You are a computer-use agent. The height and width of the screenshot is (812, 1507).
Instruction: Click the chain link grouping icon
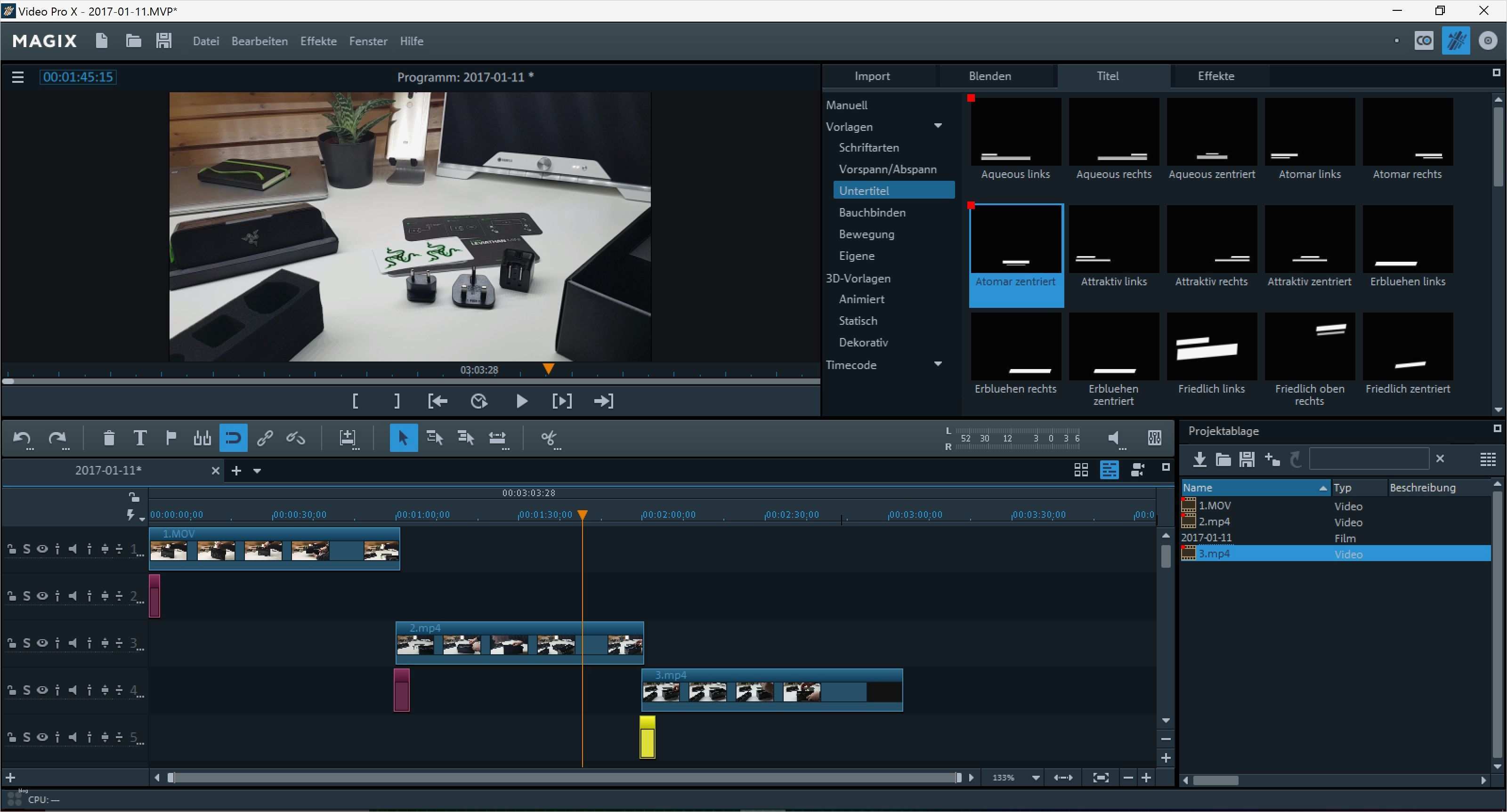(265, 438)
